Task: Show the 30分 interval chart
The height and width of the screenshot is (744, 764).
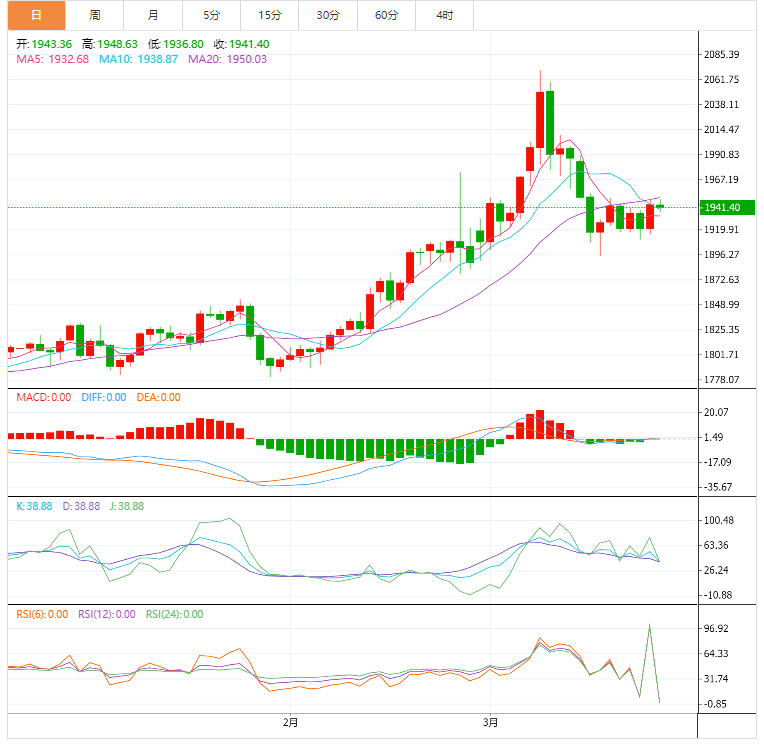Action: [x=327, y=15]
